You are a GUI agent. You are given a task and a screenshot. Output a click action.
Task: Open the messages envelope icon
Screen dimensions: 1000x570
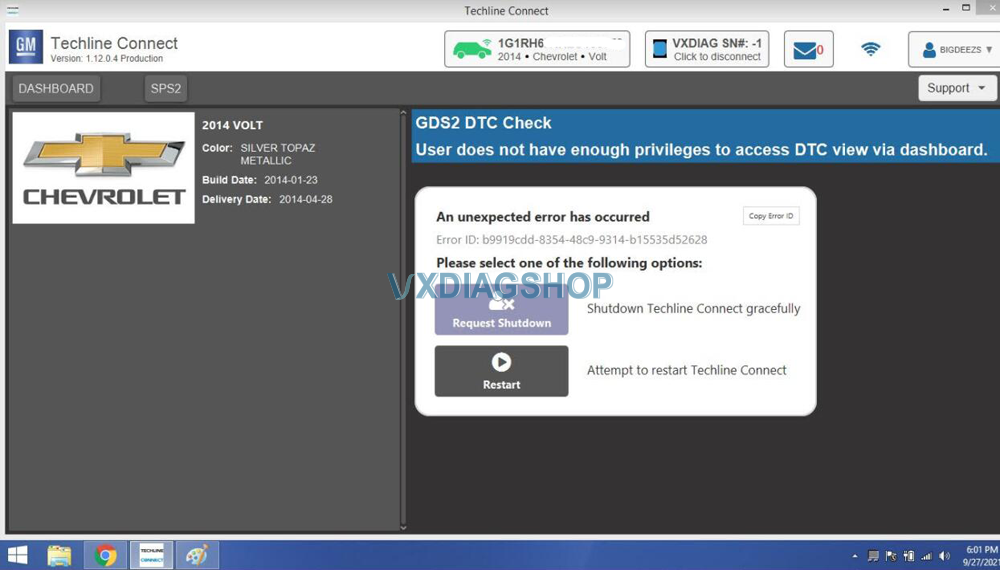tap(805, 50)
